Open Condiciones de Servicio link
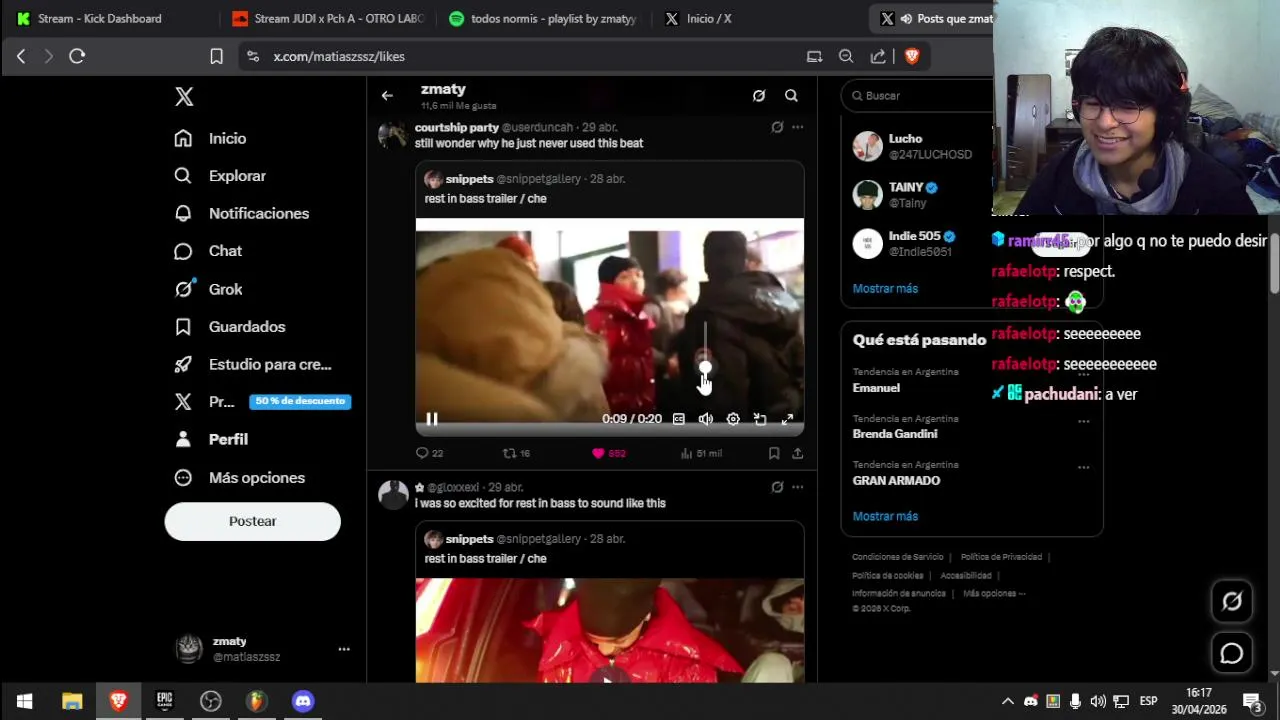Screen dimensions: 1280x720 (x=898, y=557)
